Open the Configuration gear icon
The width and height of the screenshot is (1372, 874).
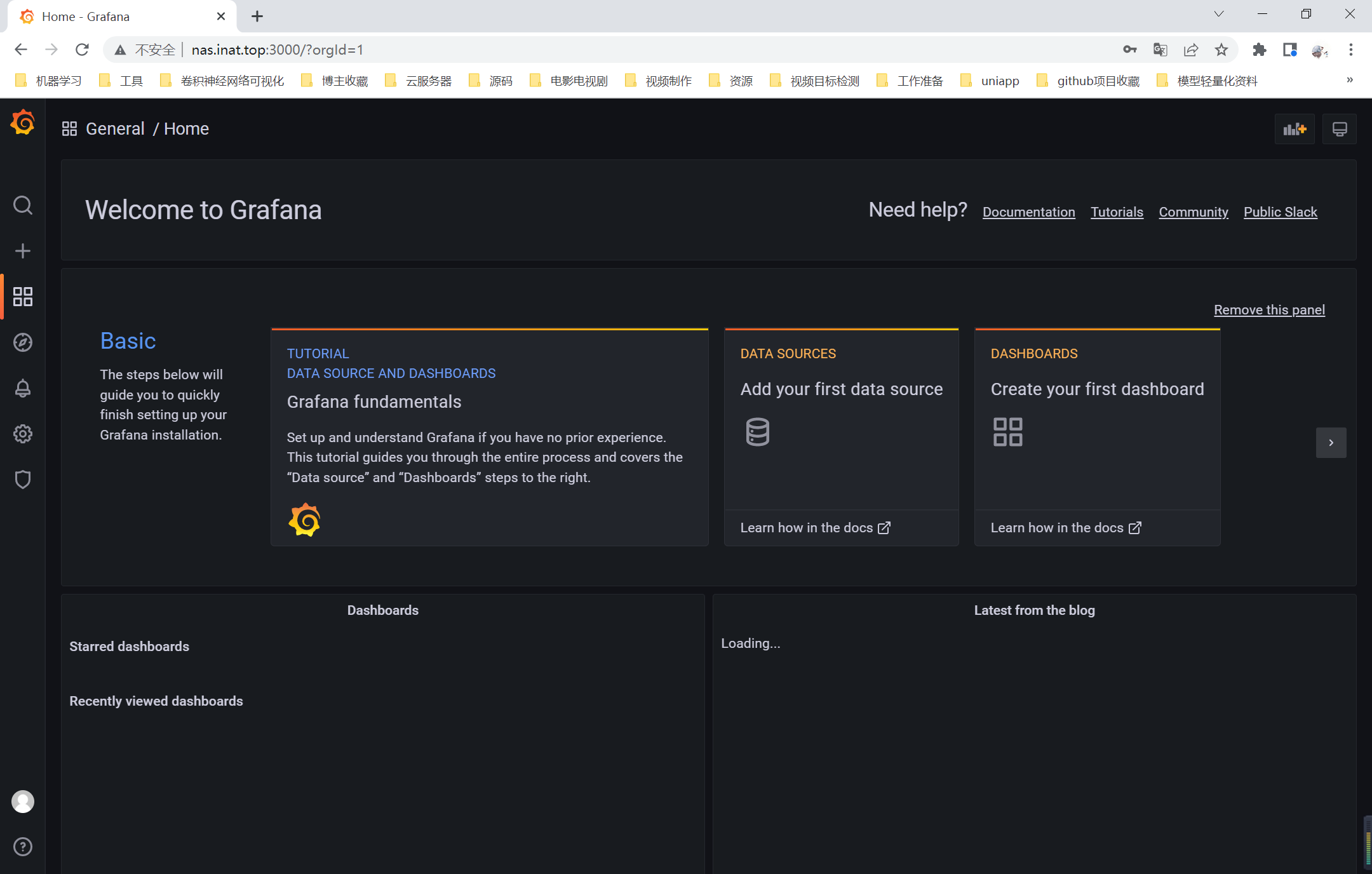23,434
